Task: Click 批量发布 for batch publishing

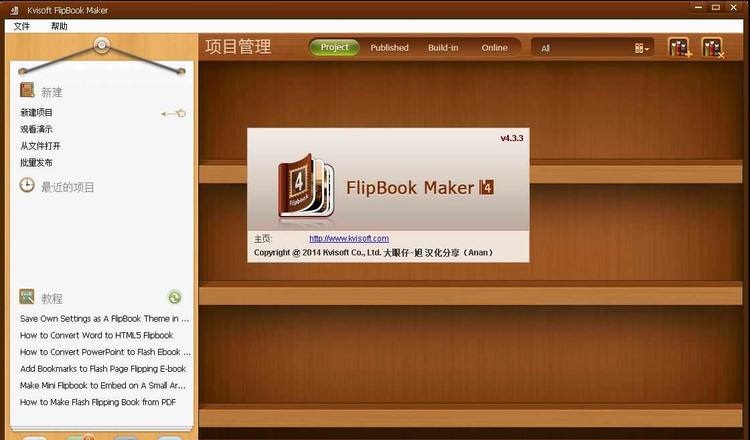Action: pyautogui.click(x=36, y=163)
